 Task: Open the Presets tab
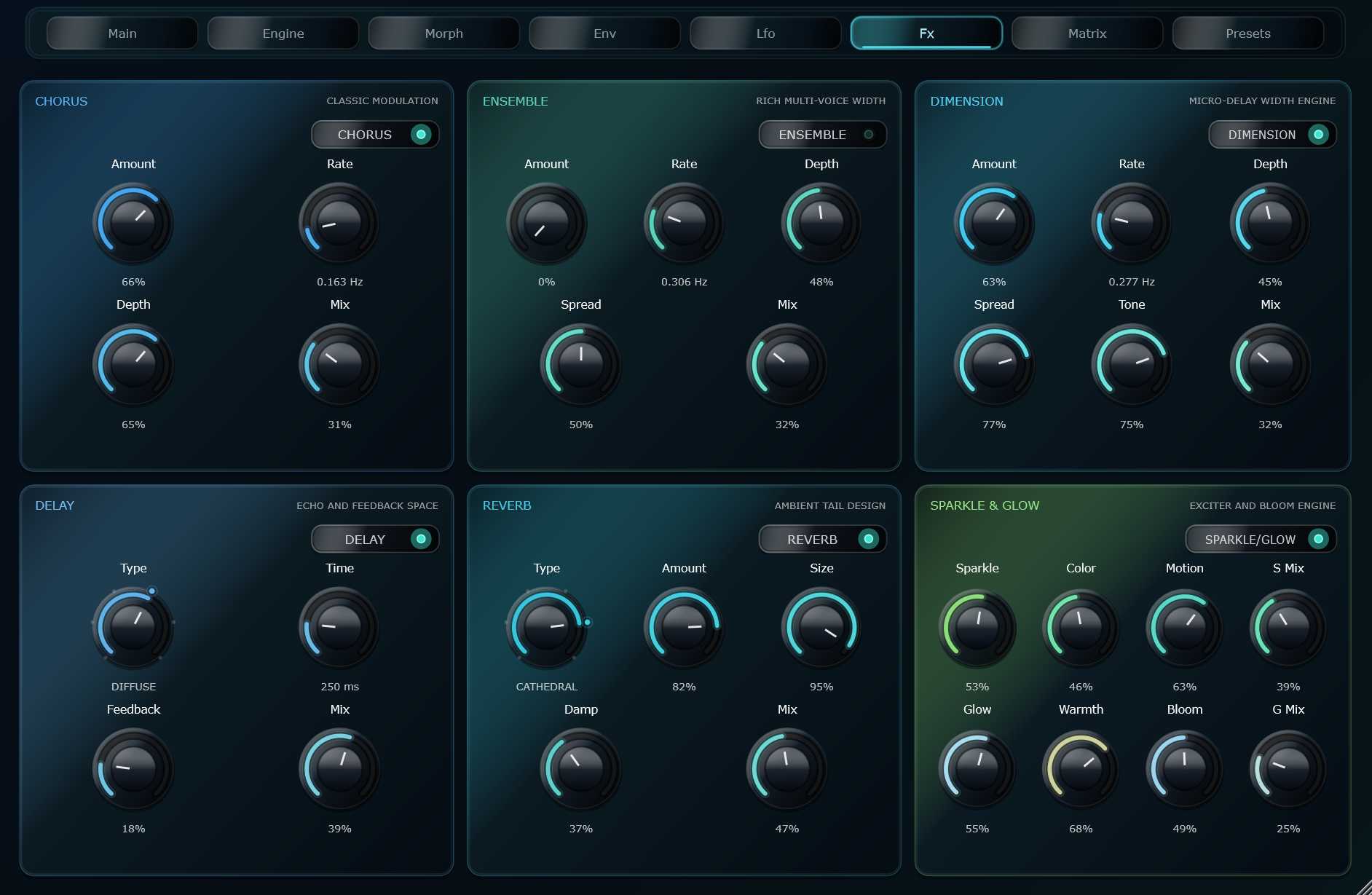(1248, 33)
